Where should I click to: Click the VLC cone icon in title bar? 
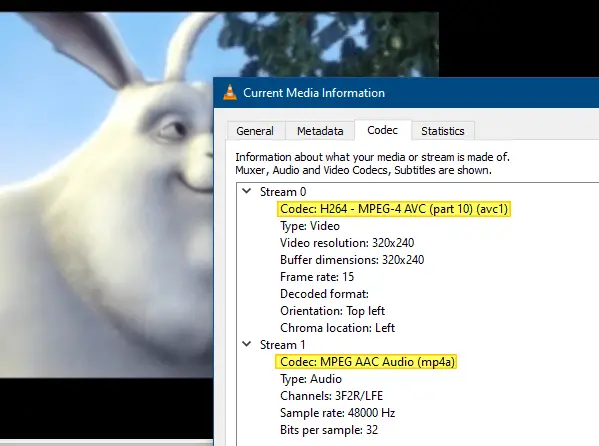coord(230,92)
